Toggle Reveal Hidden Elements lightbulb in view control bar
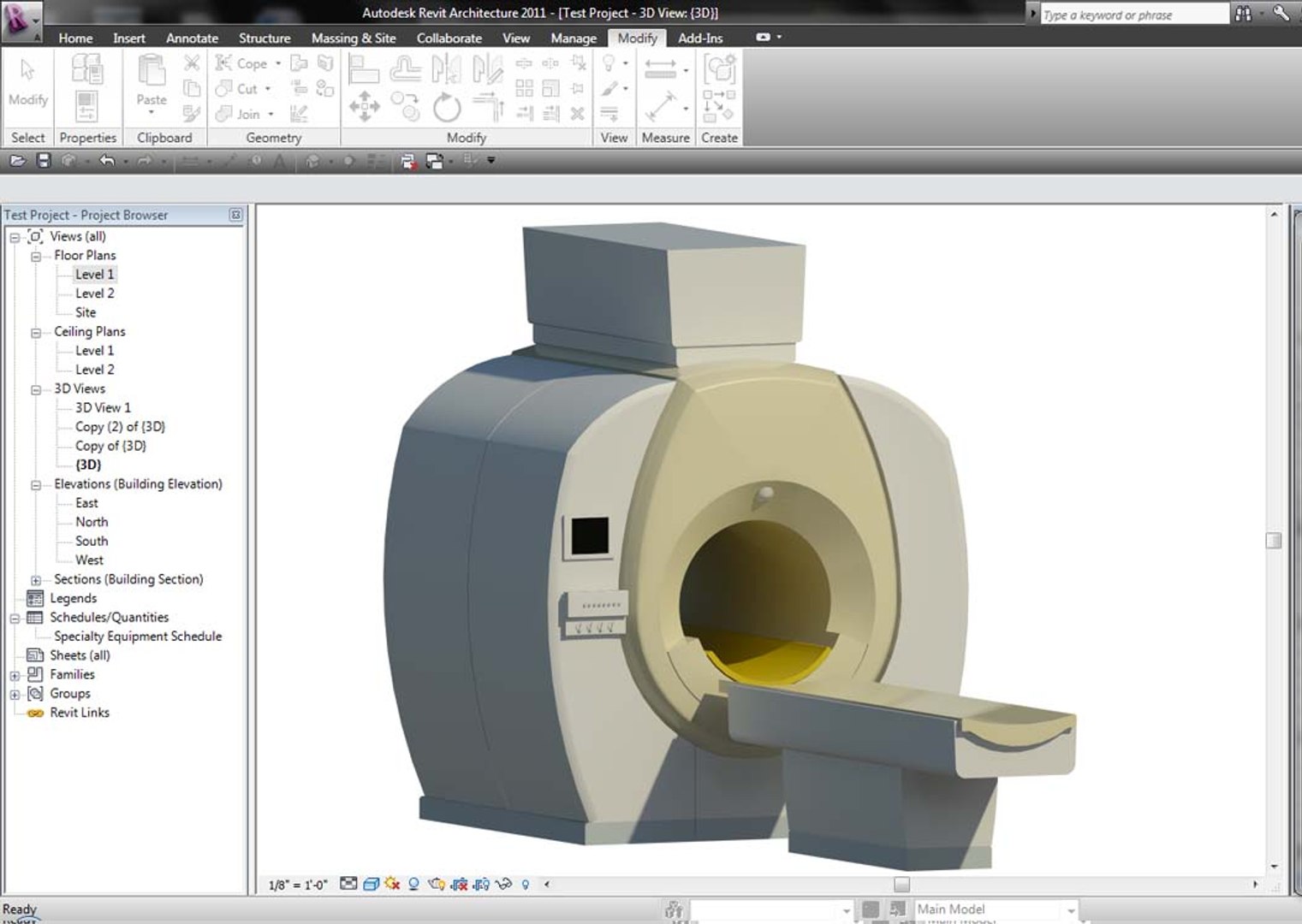Screen dimensions: 1302x924 (526, 884)
